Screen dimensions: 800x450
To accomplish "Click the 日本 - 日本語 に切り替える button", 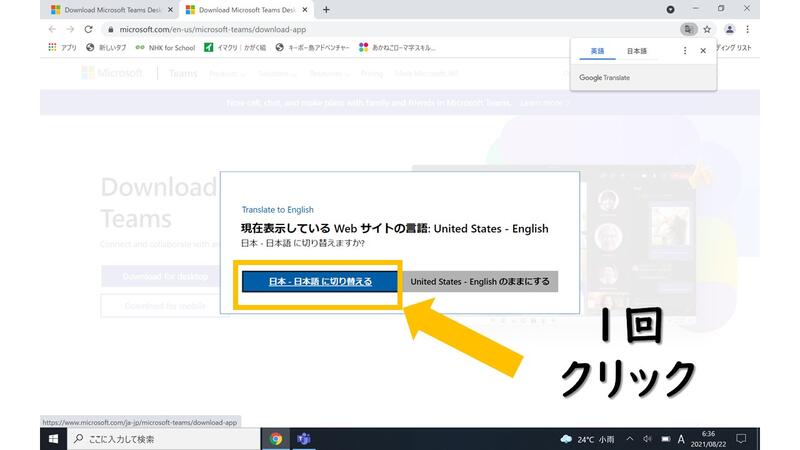I will [x=320, y=282].
